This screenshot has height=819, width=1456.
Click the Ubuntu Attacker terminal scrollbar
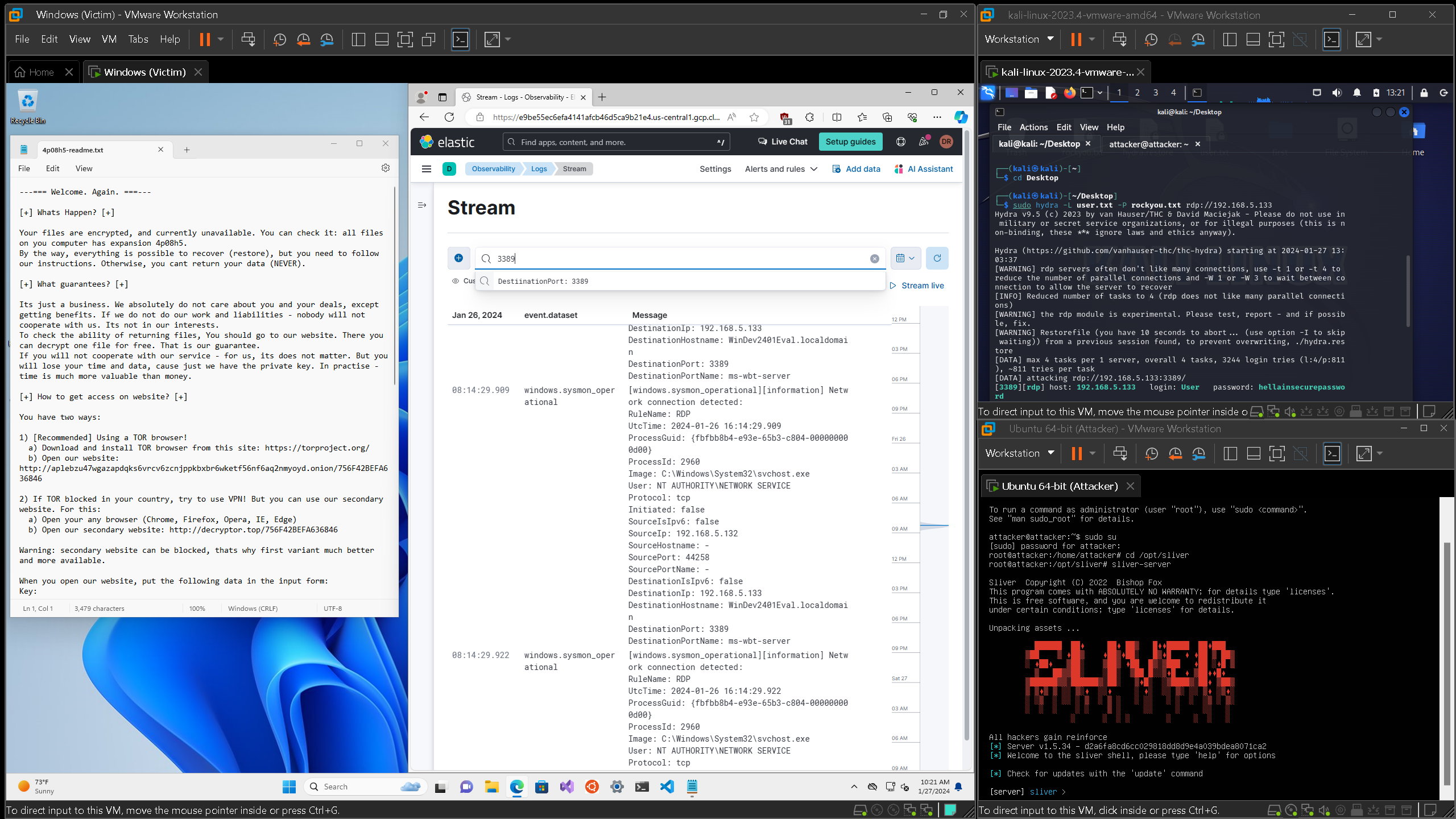pyautogui.click(x=1448, y=663)
